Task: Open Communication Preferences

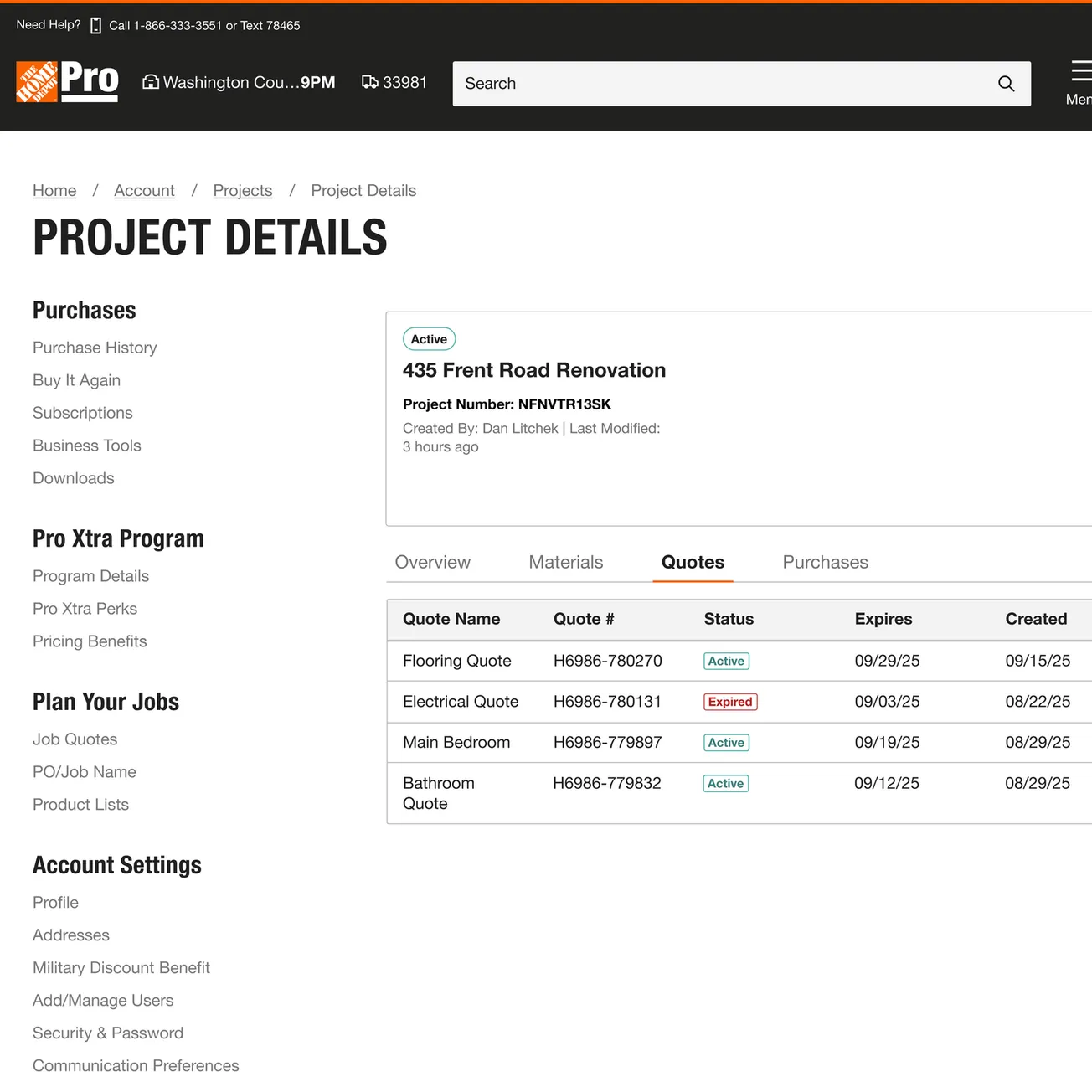Action: tap(136, 1065)
